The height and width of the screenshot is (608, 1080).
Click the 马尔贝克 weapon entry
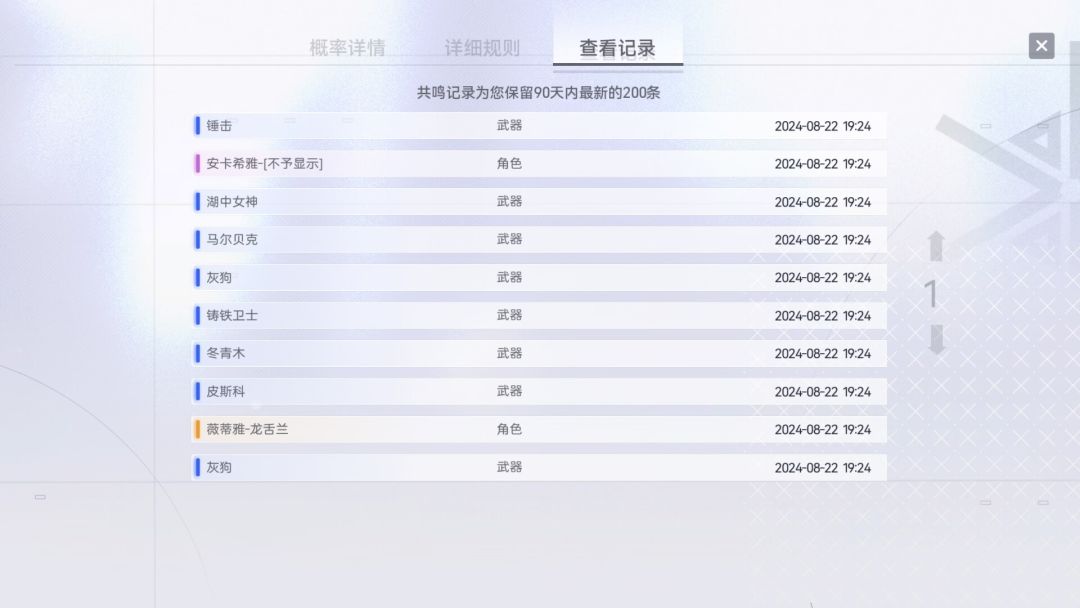coord(539,240)
